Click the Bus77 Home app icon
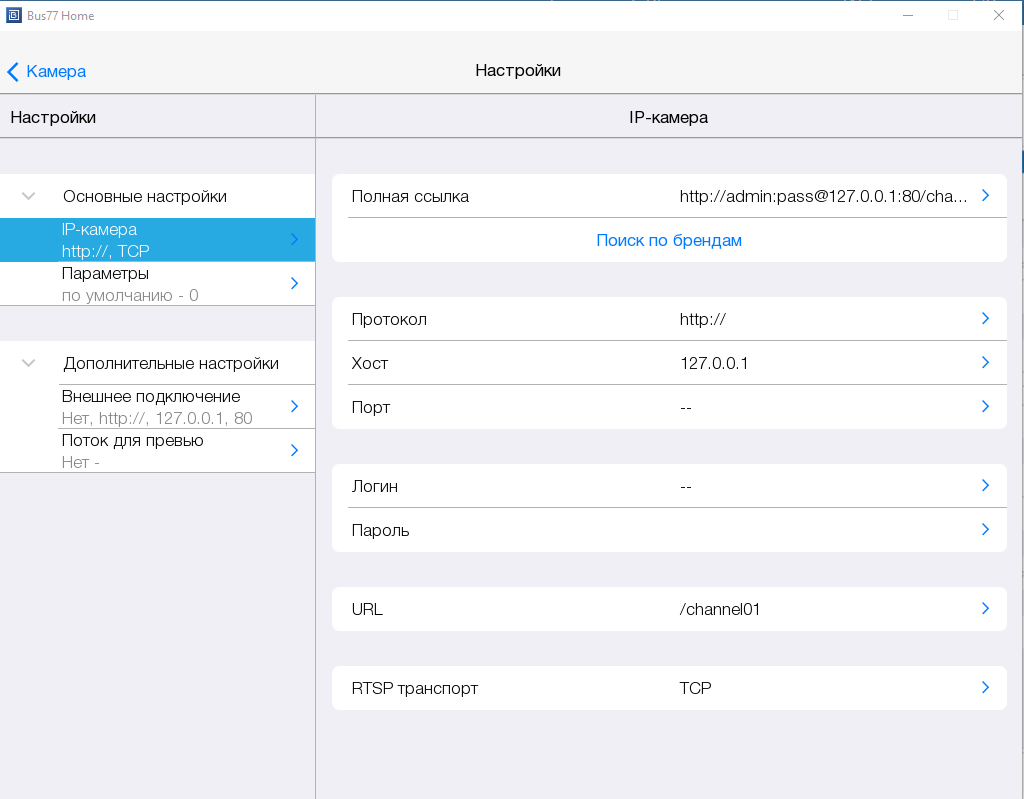 click(14, 15)
